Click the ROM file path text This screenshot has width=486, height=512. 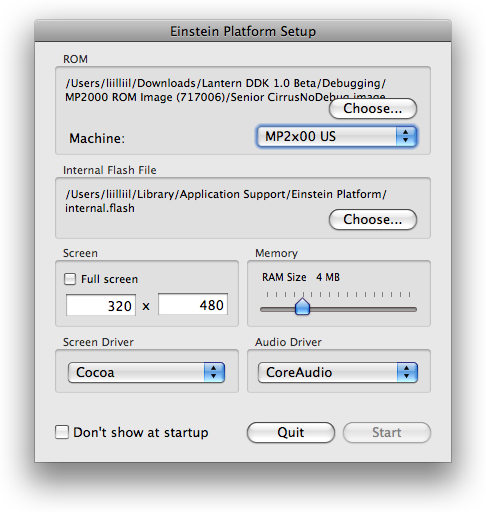tap(226, 90)
